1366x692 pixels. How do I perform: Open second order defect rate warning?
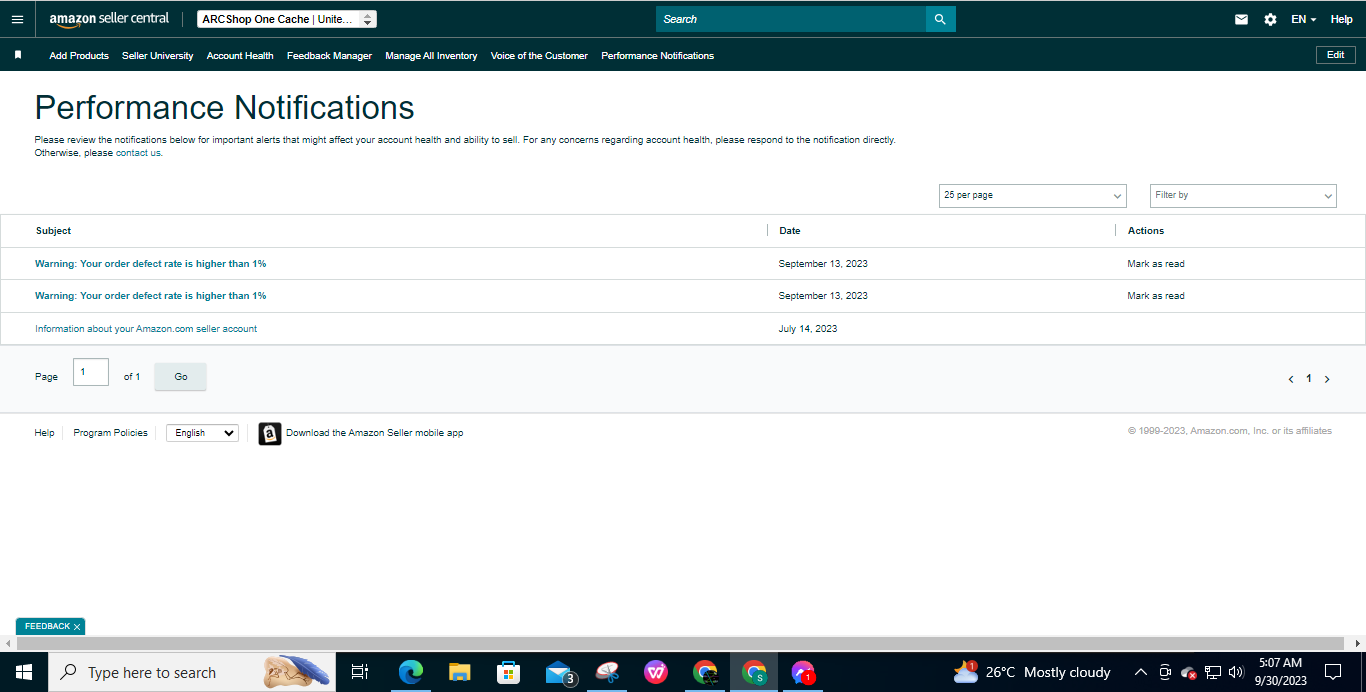[151, 296]
